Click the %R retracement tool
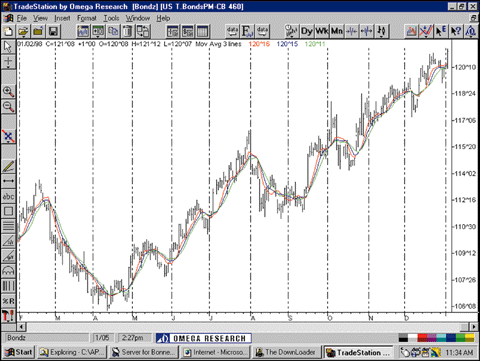Viewport: 480px width, 361px height. coord(8,301)
